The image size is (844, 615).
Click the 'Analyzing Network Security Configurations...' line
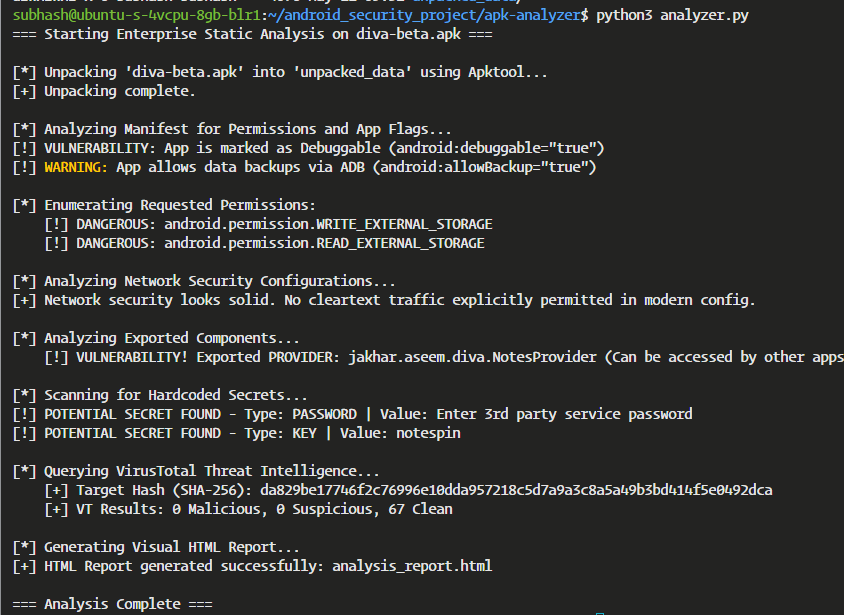tap(204, 281)
